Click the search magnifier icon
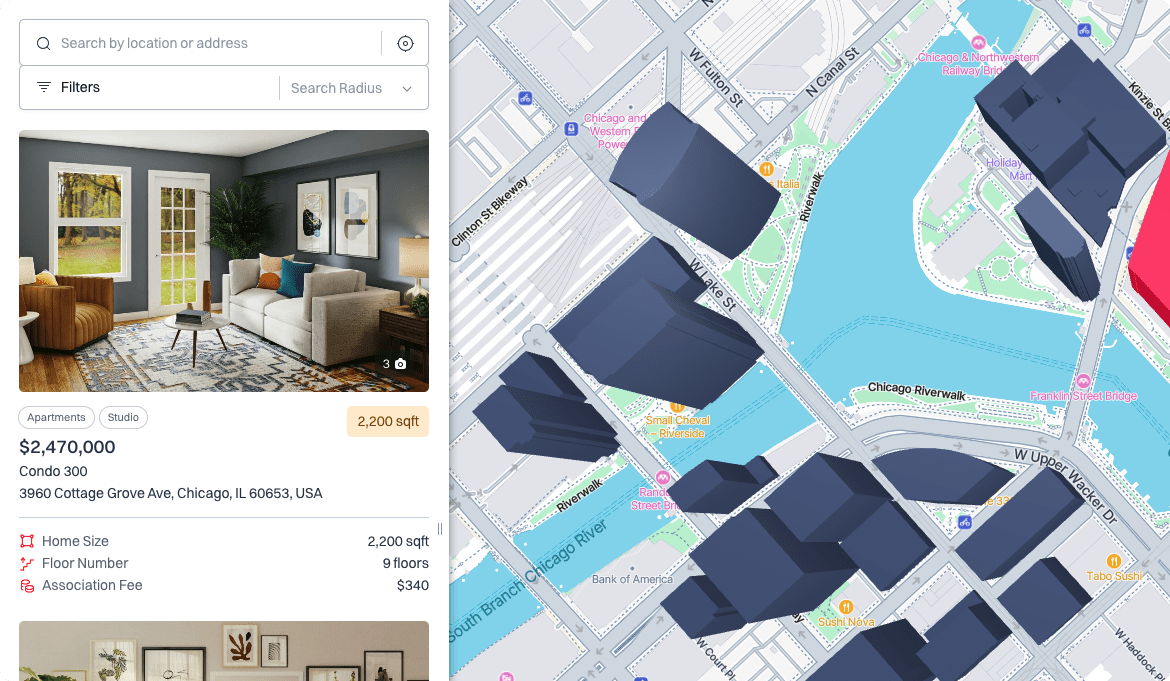This screenshot has height=681, width=1170. pyautogui.click(x=43, y=43)
